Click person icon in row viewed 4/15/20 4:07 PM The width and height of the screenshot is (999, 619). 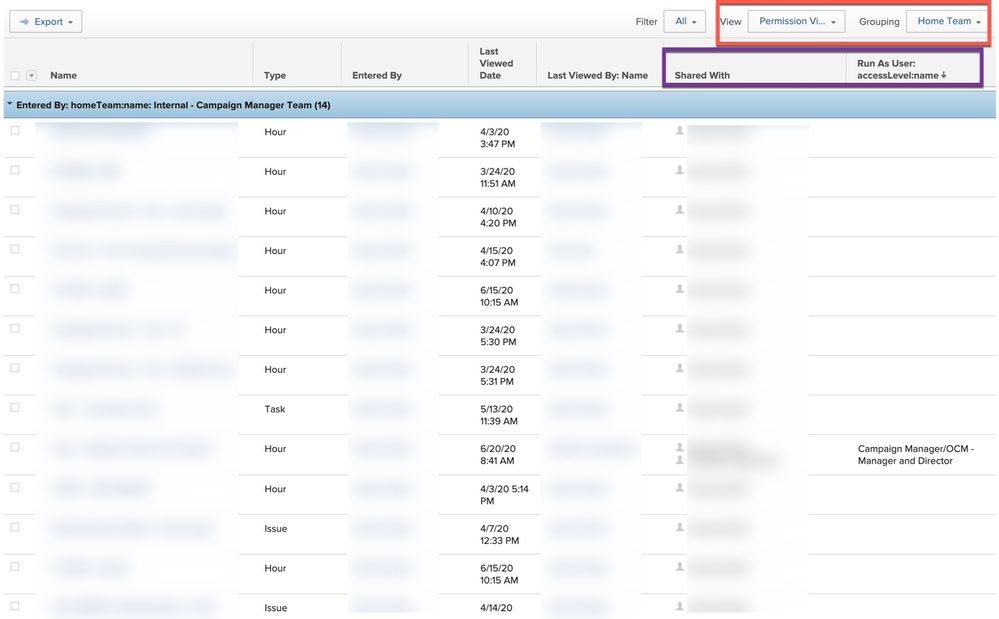(x=680, y=249)
